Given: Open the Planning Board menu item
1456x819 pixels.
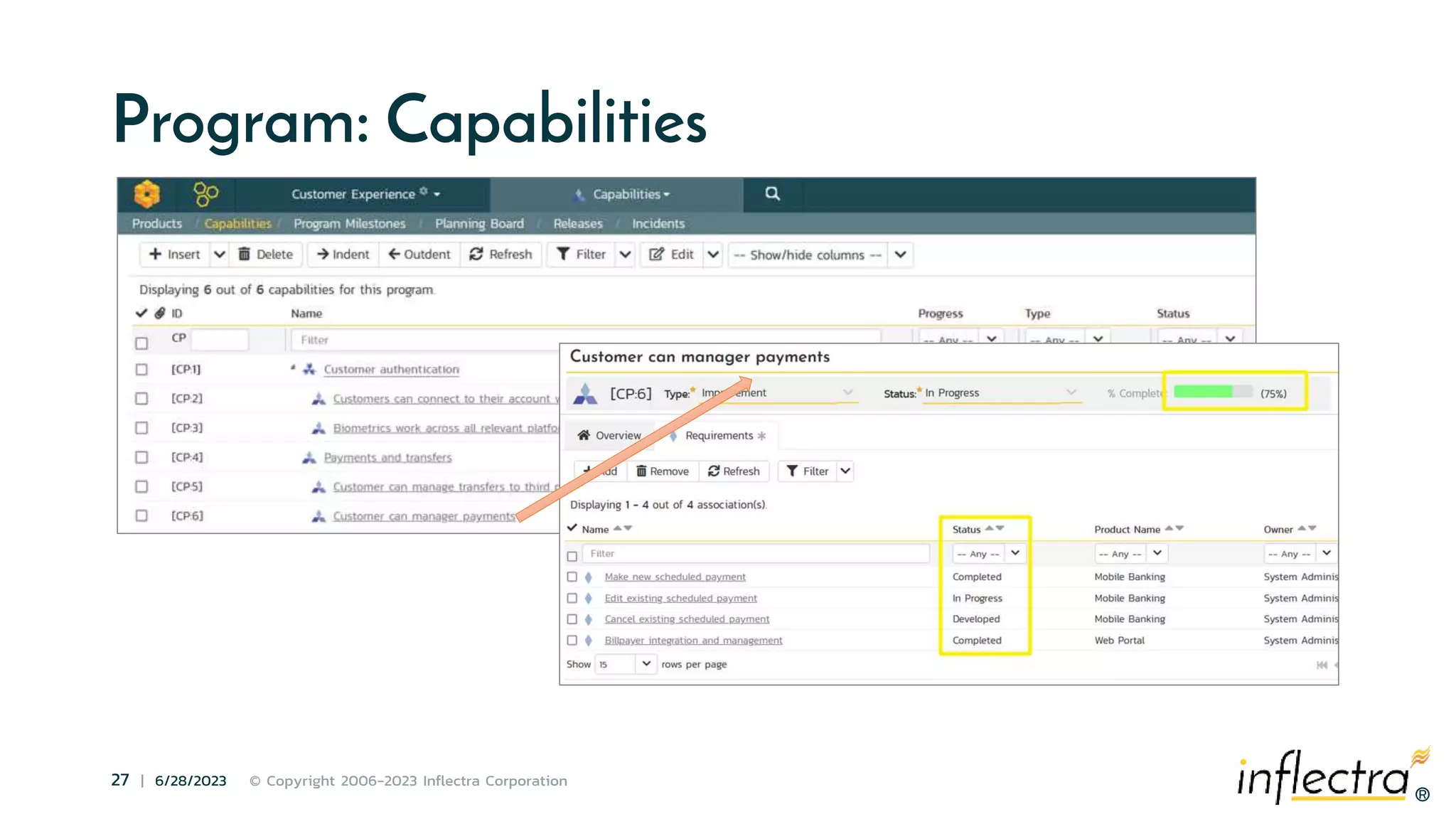Looking at the screenshot, I should coord(479,223).
